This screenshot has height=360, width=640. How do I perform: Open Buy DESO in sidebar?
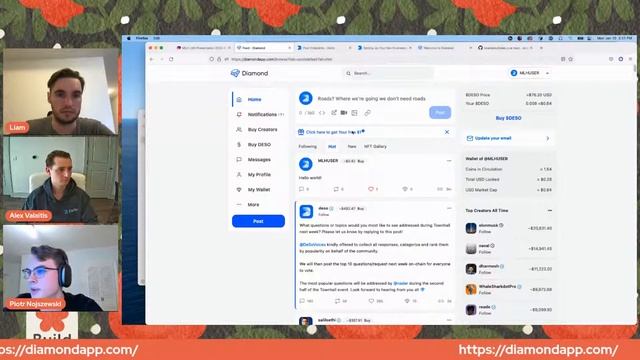coord(259,145)
